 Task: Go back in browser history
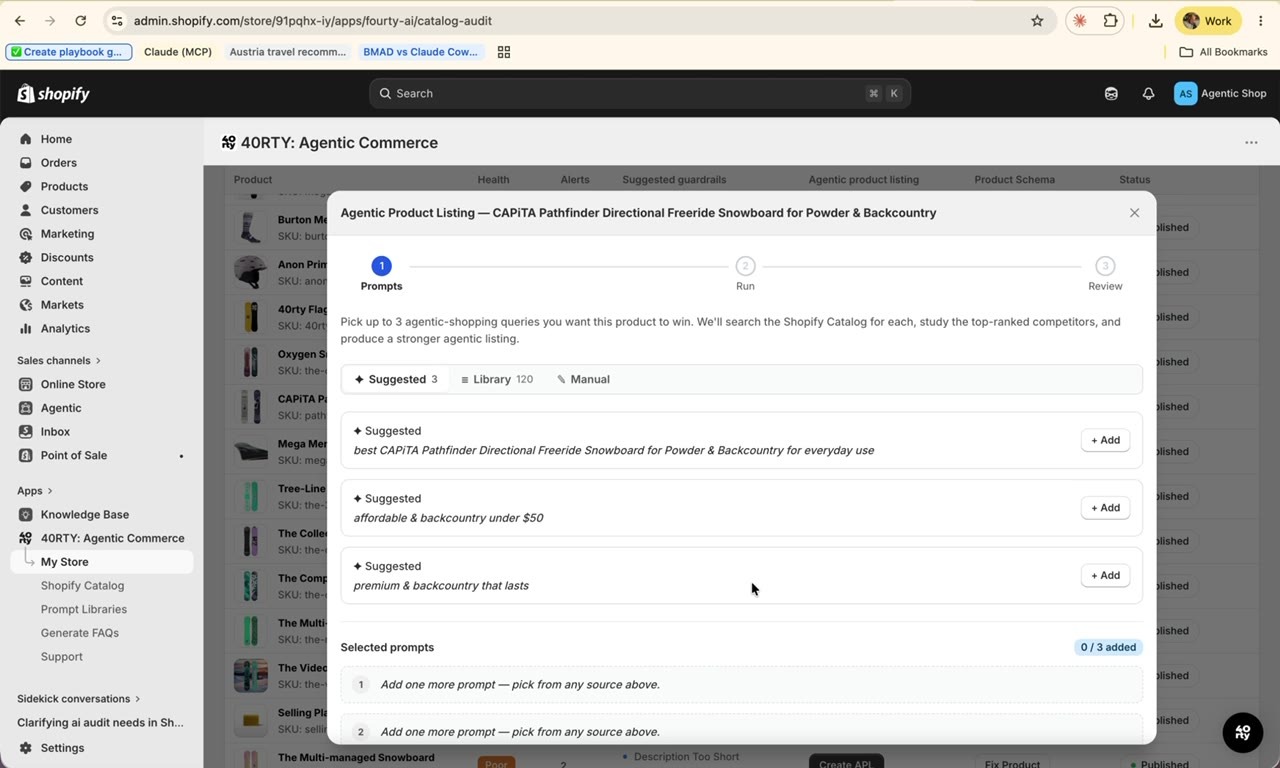click(20, 21)
